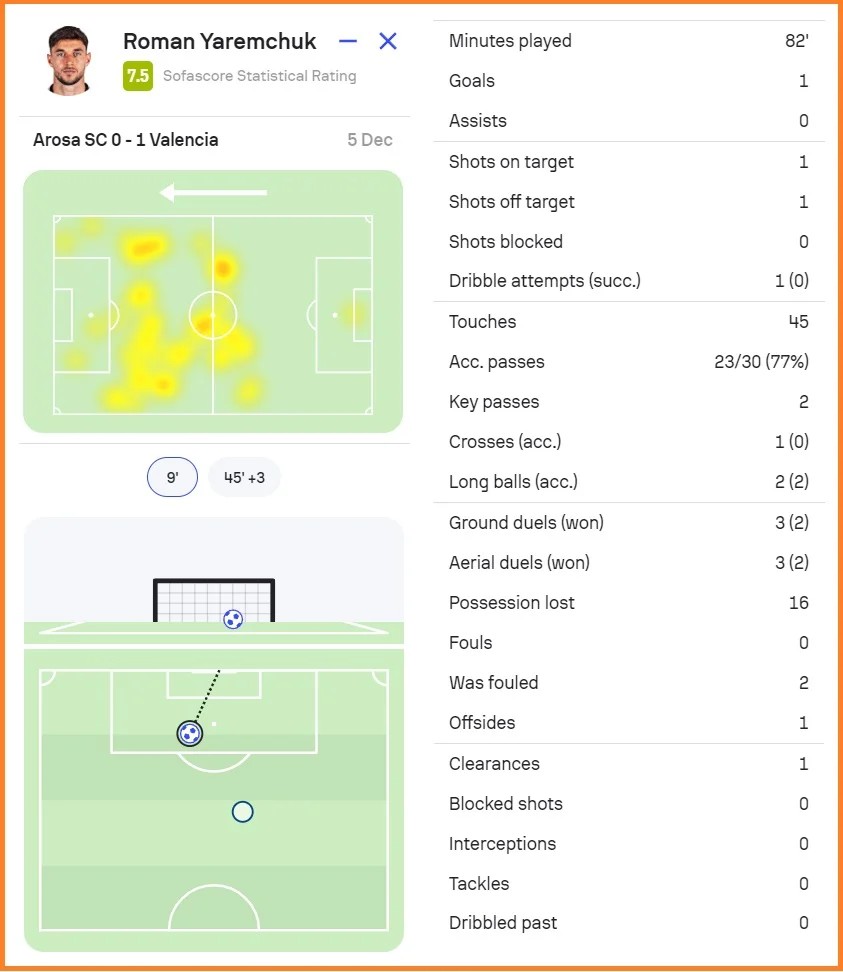Open the Arosa SC 0 - 1 Valencia match
This screenshot has width=843, height=972.
(x=126, y=140)
